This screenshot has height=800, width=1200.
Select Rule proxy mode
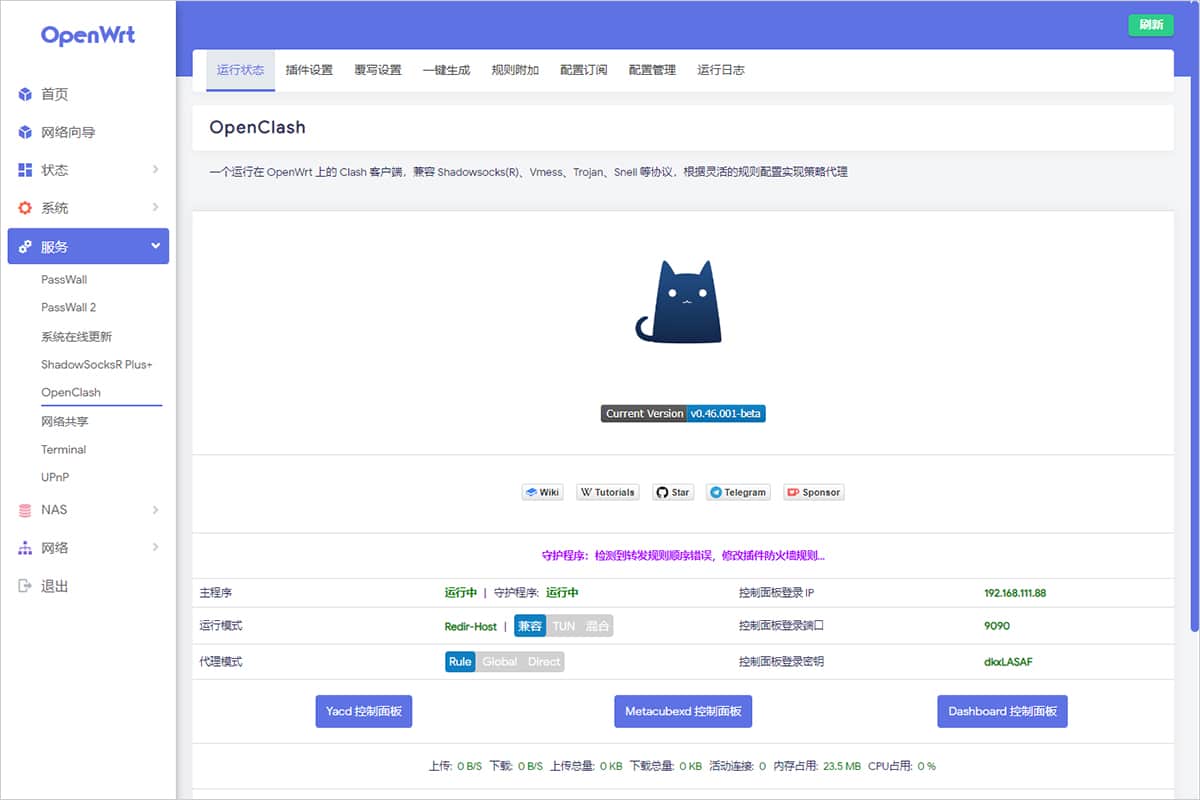(x=460, y=662)
